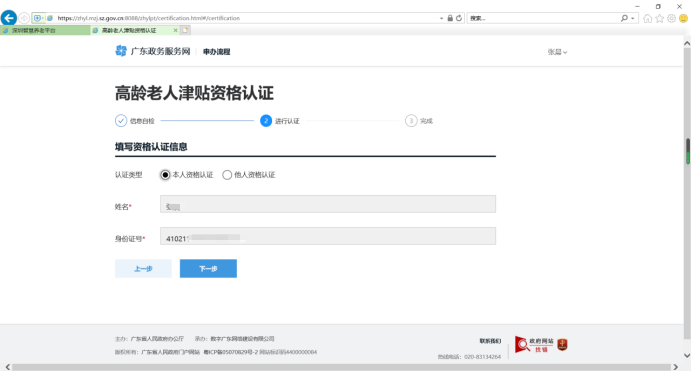Click the red government emblem icon in footer
692x371 pixels.
(x=562, y=344)
